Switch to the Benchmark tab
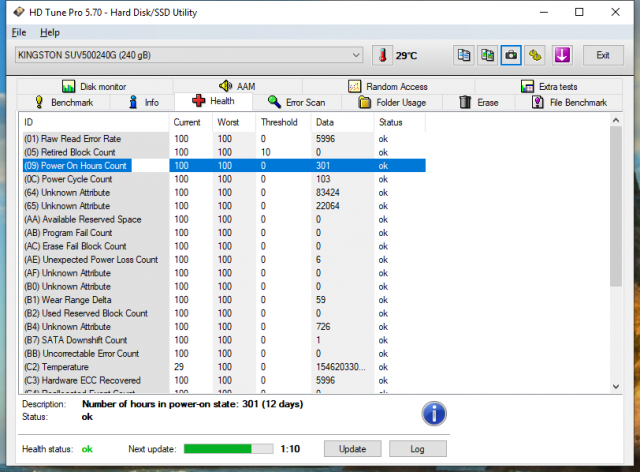640x472 pixels. click(x=63, y=102)
